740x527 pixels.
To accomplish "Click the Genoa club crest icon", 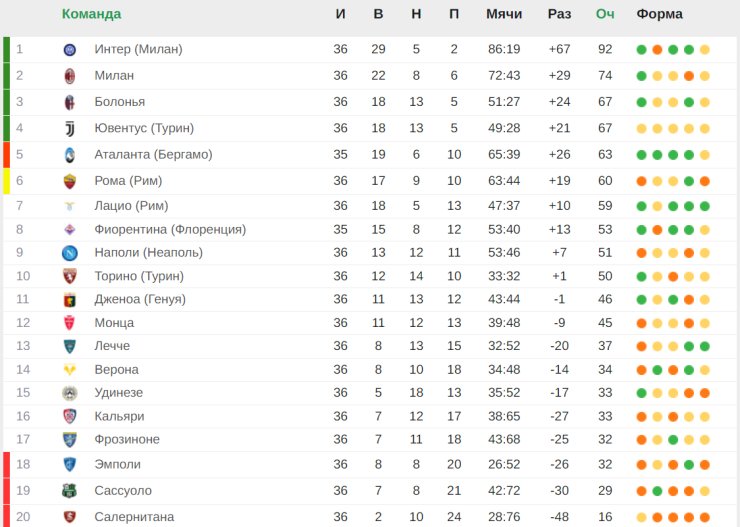I will (x=70, y=299).
